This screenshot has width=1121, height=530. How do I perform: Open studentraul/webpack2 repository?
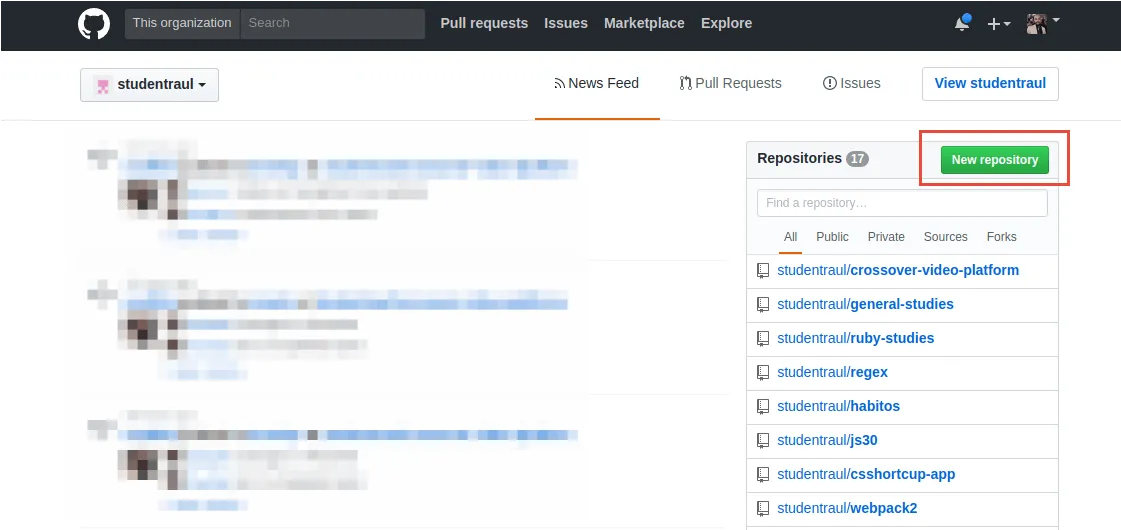click(847, 509)
